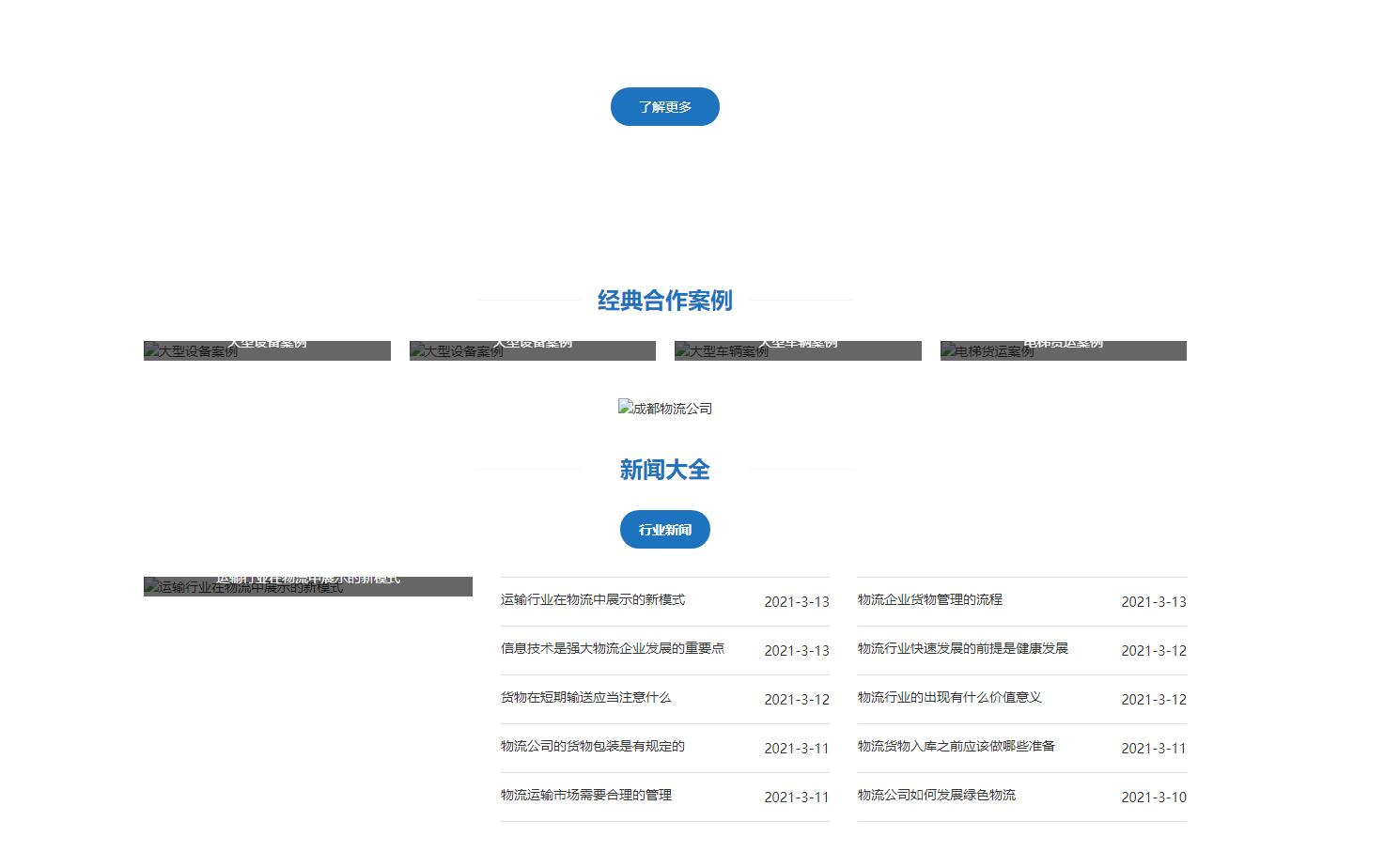Open 物流行业的出现有什么价值意义 article
The height and width of the screenshot is (852, 1400).
coord(949,697)
